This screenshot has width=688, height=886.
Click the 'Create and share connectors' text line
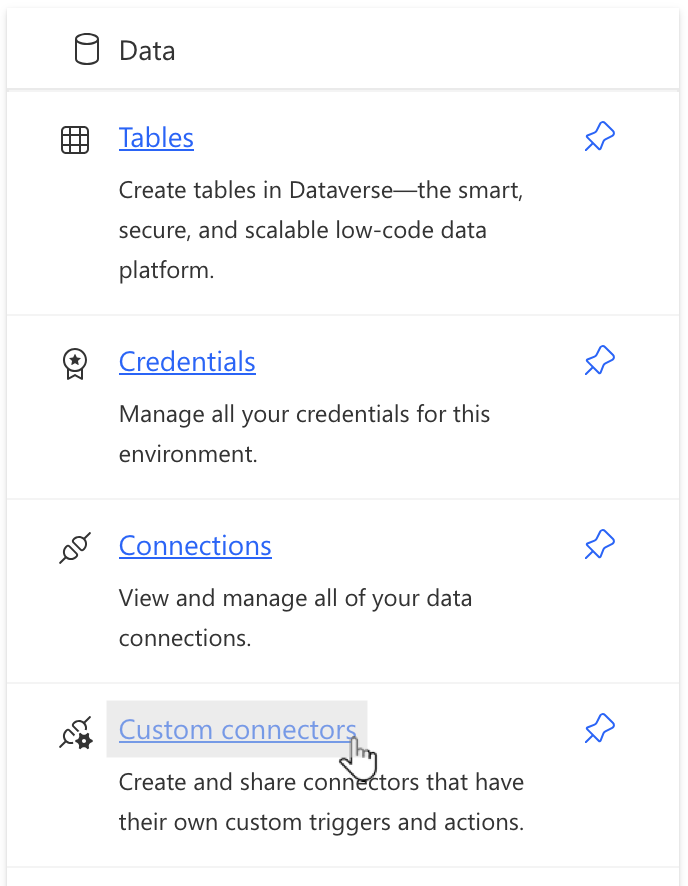coord(321,782)
